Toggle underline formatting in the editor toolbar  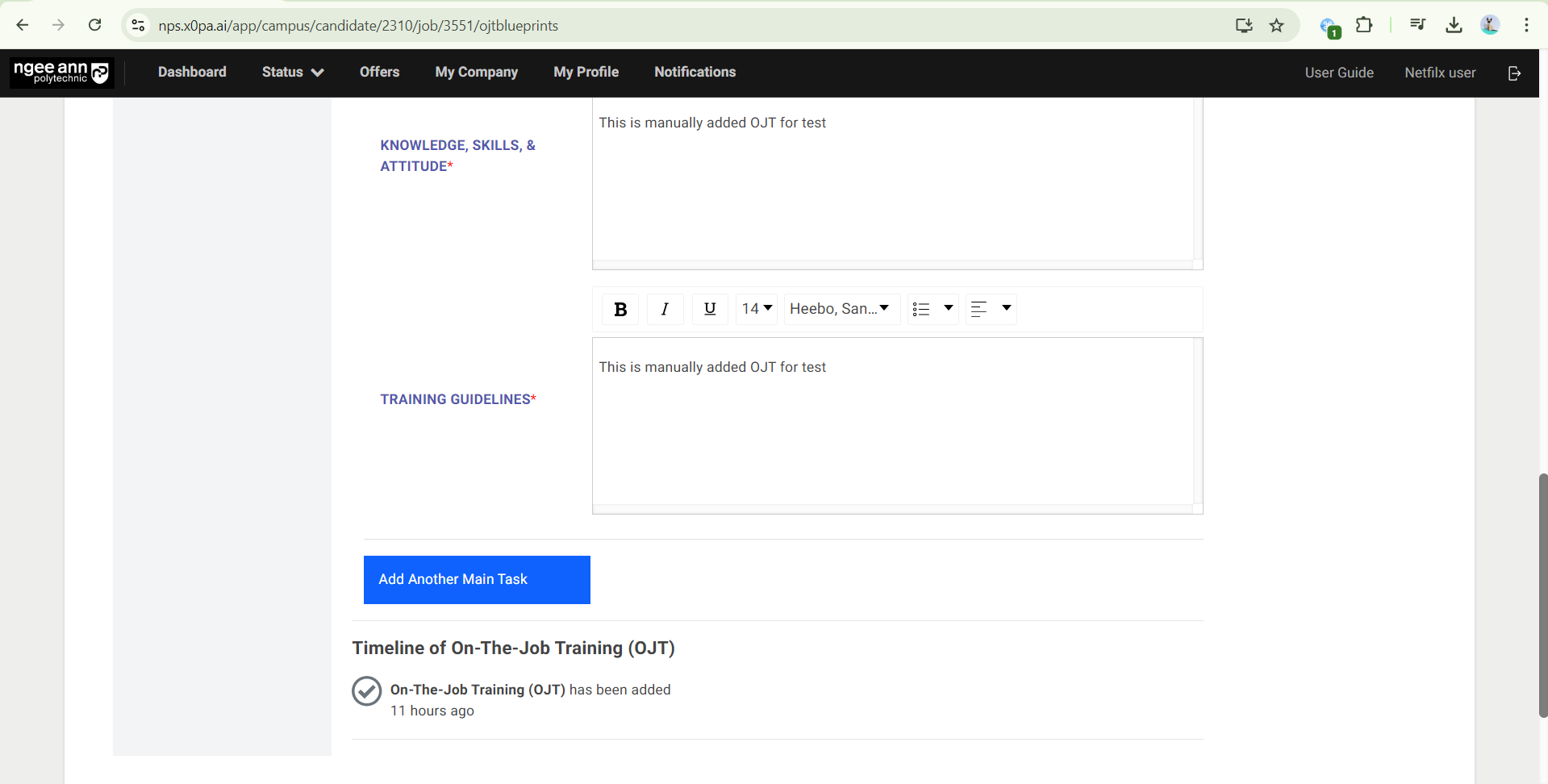[x=710, y=309]
